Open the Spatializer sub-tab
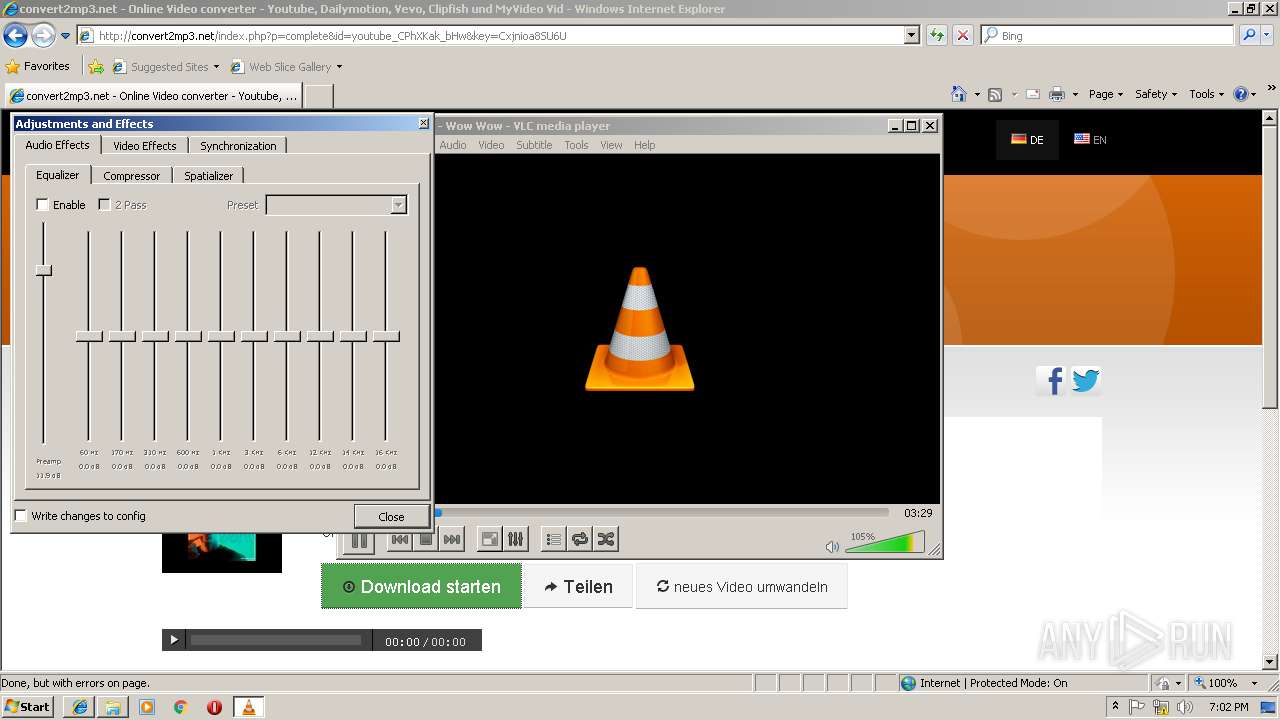 pyautogui.click(x=209, y=176)
